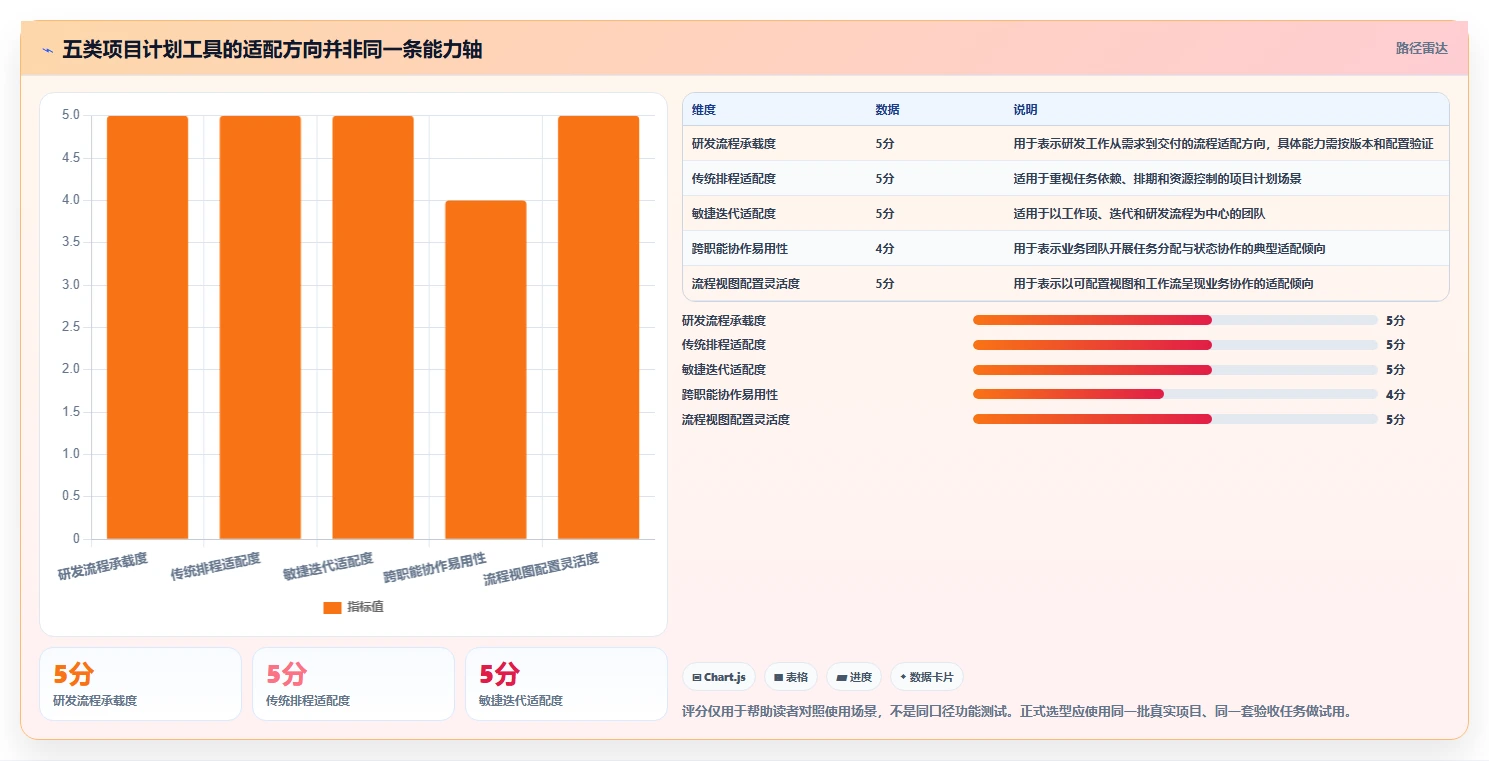Click the 表格 tag
This screenshot has height=761, width=1489.
point(791,677)
